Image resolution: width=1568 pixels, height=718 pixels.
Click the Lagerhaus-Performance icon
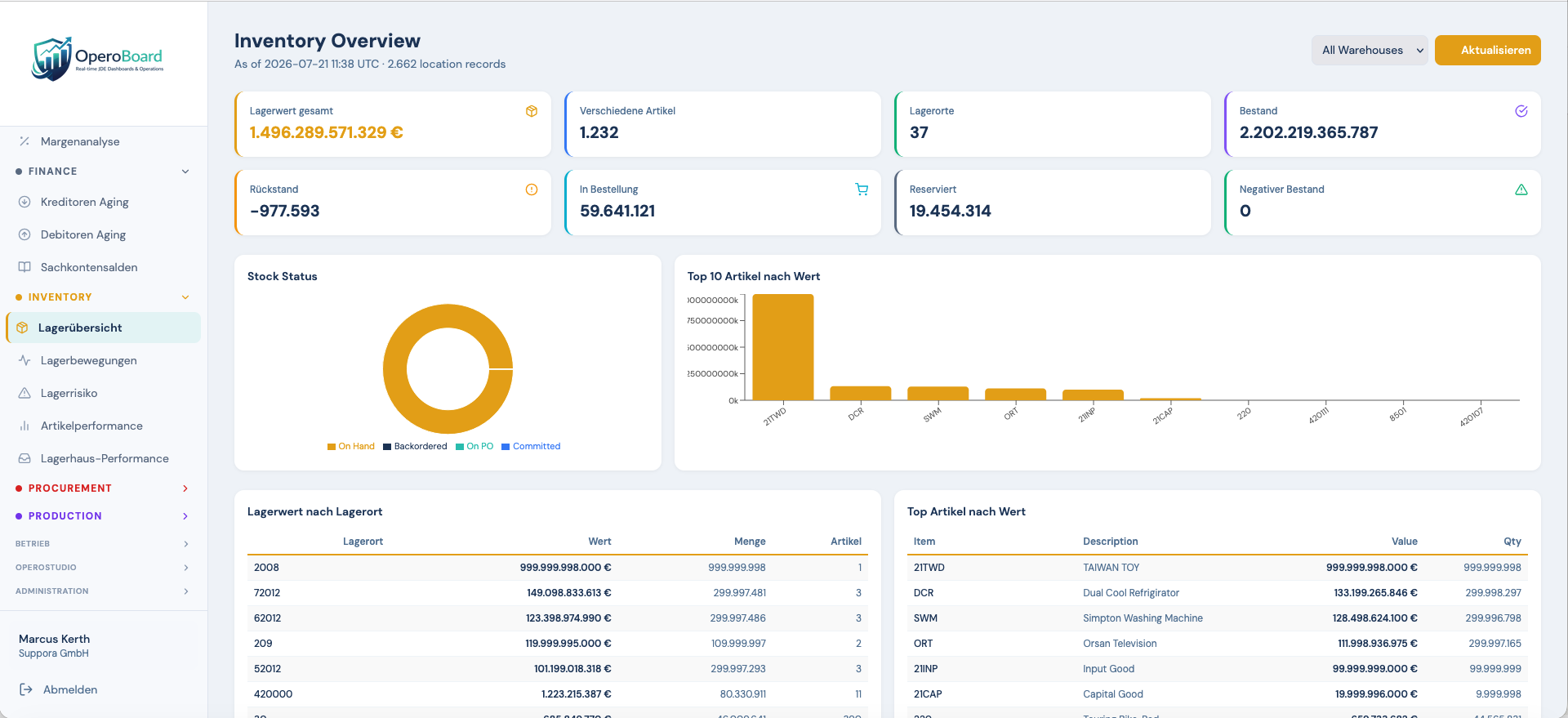[x=24, y=458]
